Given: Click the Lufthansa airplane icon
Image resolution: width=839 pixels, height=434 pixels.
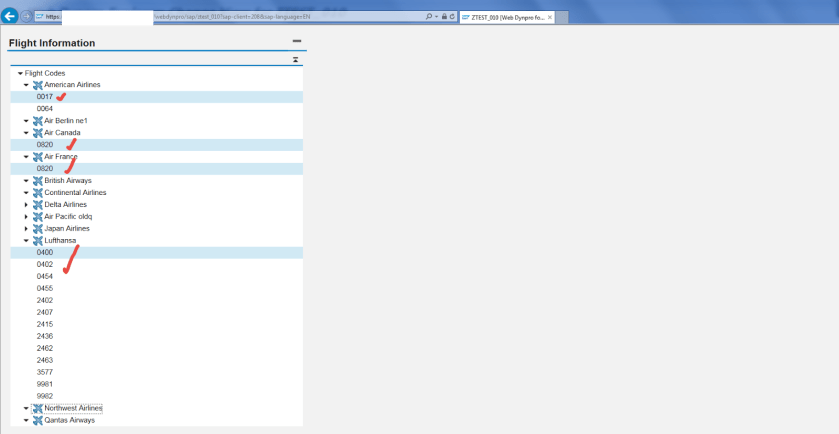Looking at the screenshot, I should pos(37,241).
